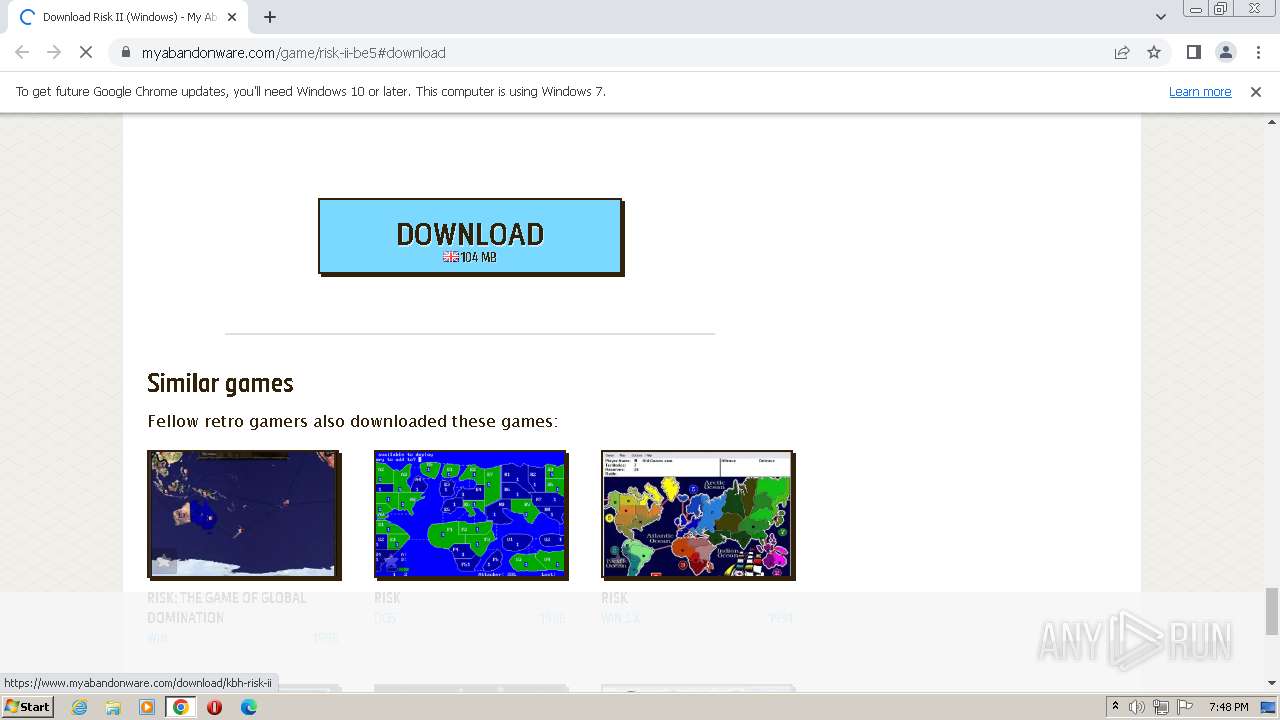Open Chrome three-dot menu

pos(1258,52)
